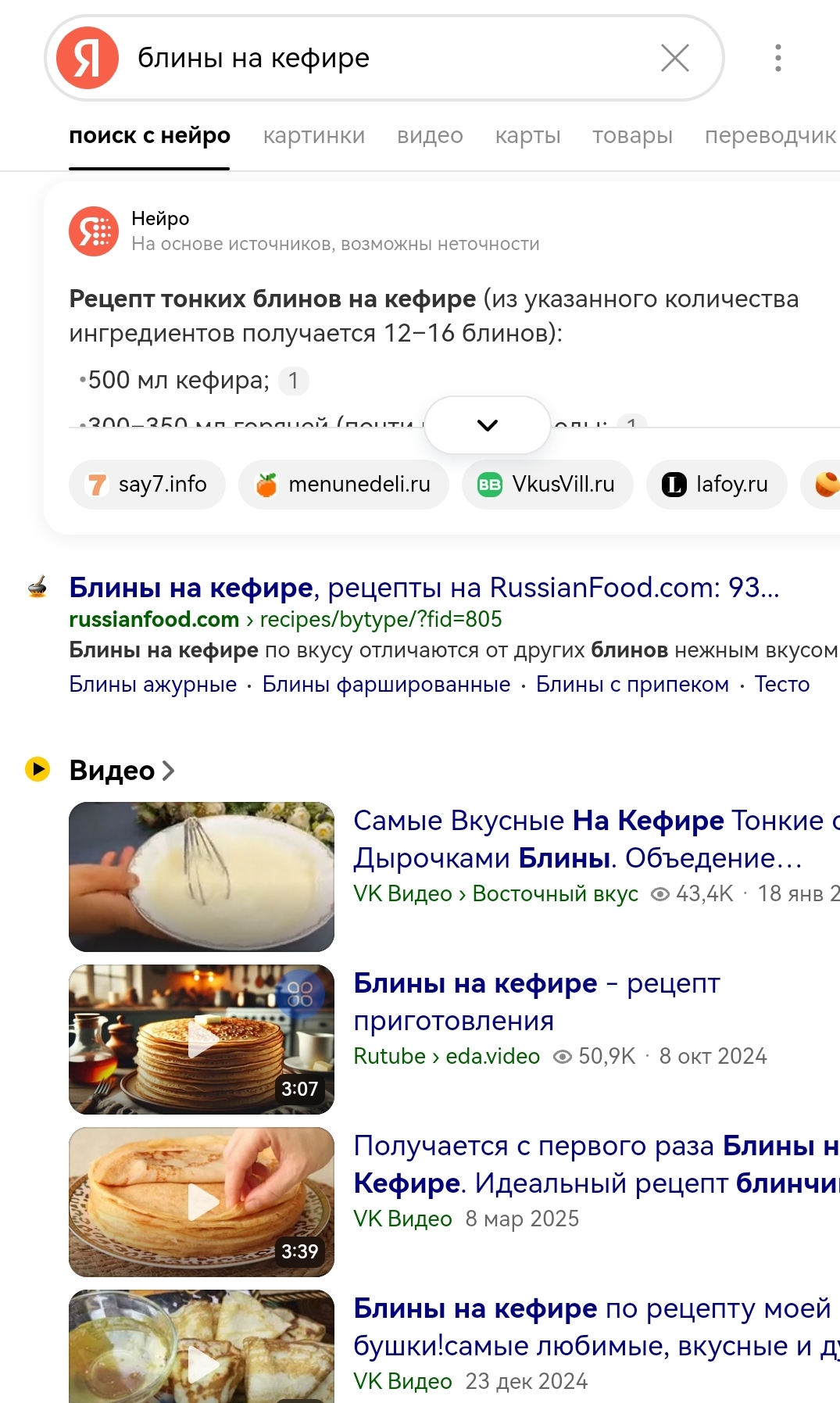Tap the Yandex logo icon
The image size is (840, 1403).
(88, 58)
